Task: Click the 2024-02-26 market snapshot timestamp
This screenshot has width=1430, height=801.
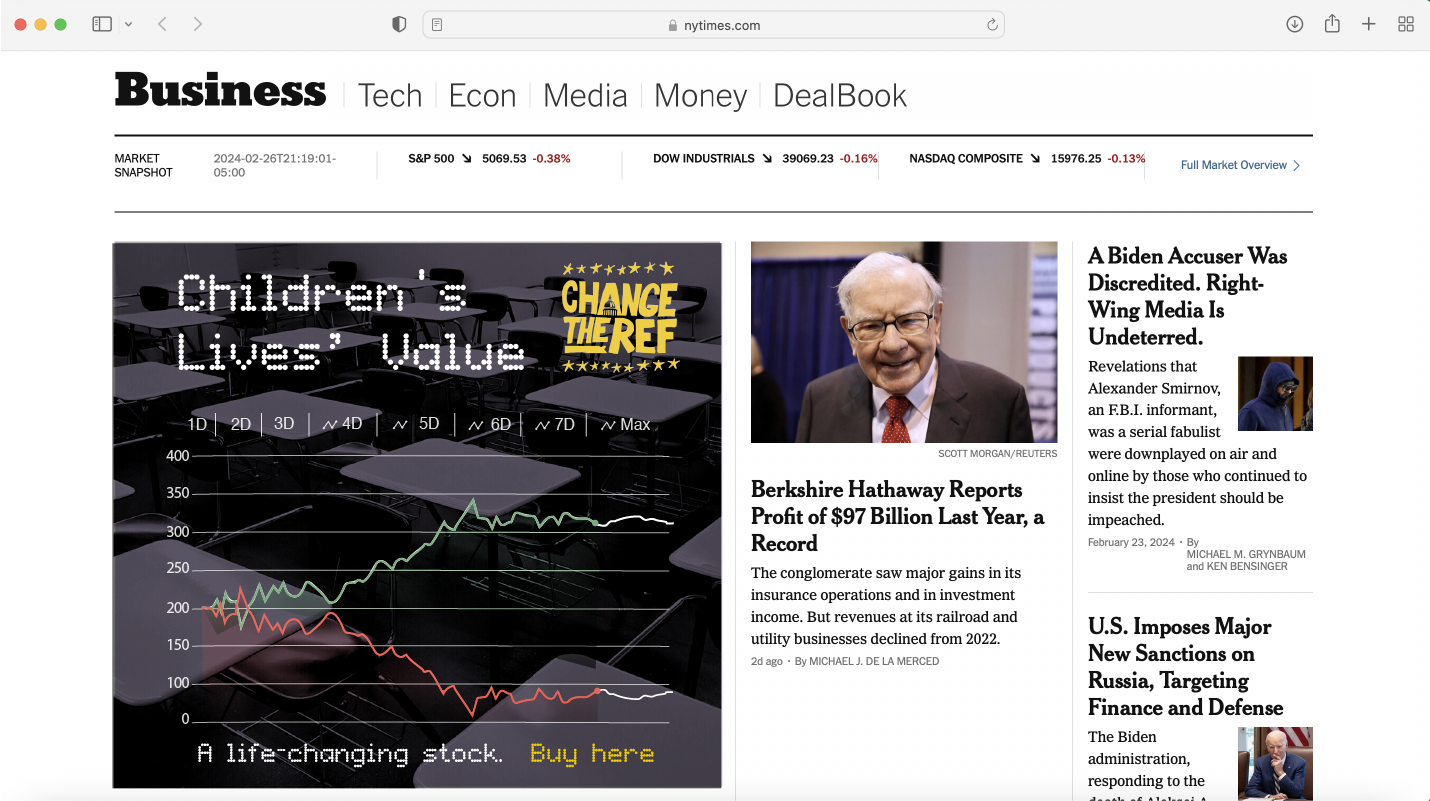Action: pos(275,165)
